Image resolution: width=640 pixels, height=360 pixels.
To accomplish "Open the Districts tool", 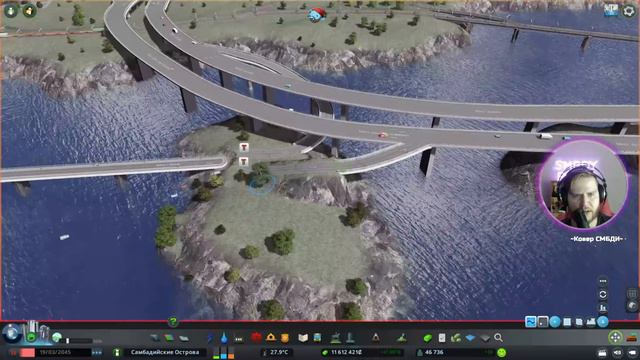I will [184, 338].
